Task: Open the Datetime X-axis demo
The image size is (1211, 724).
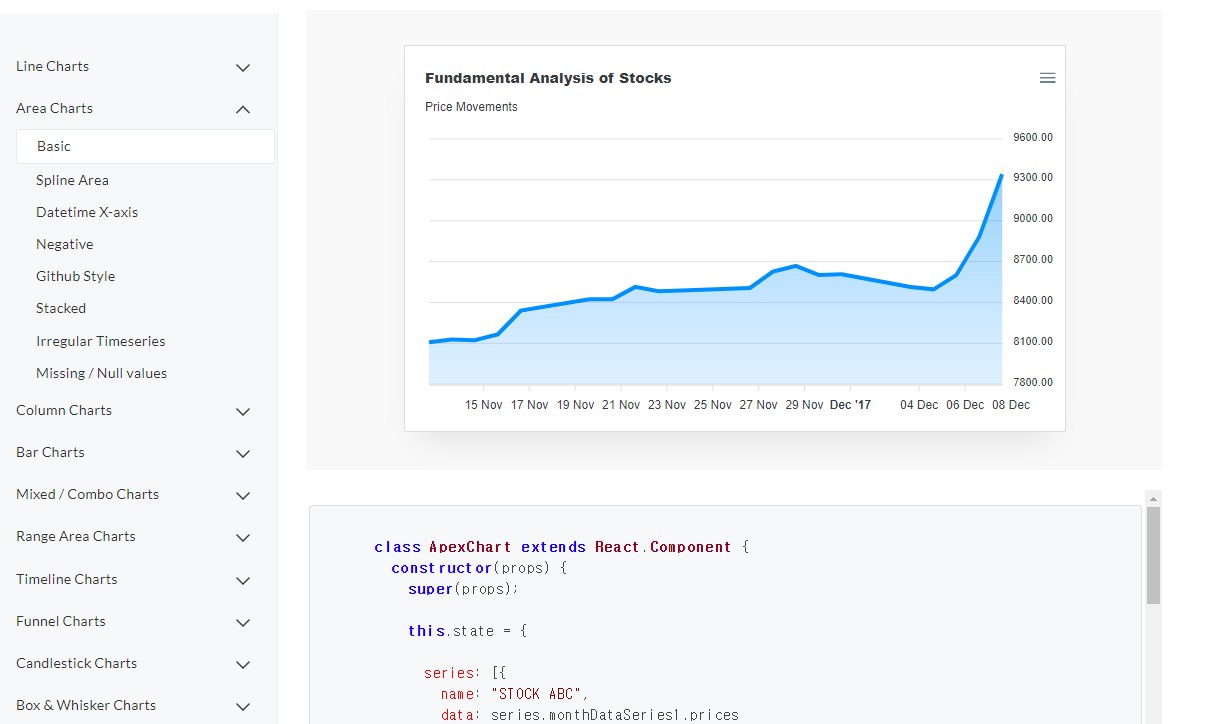Action: [x=87, y=212]
